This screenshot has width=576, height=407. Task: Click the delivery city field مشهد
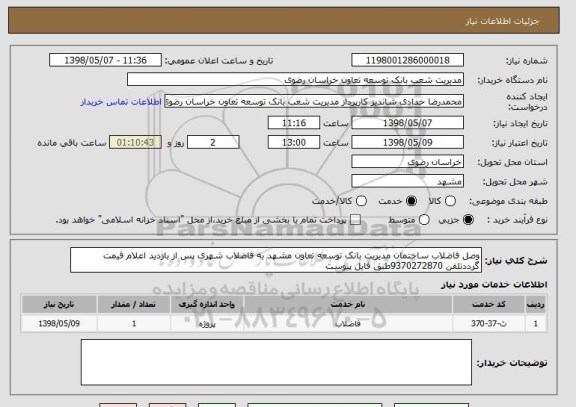pos(407,181)
